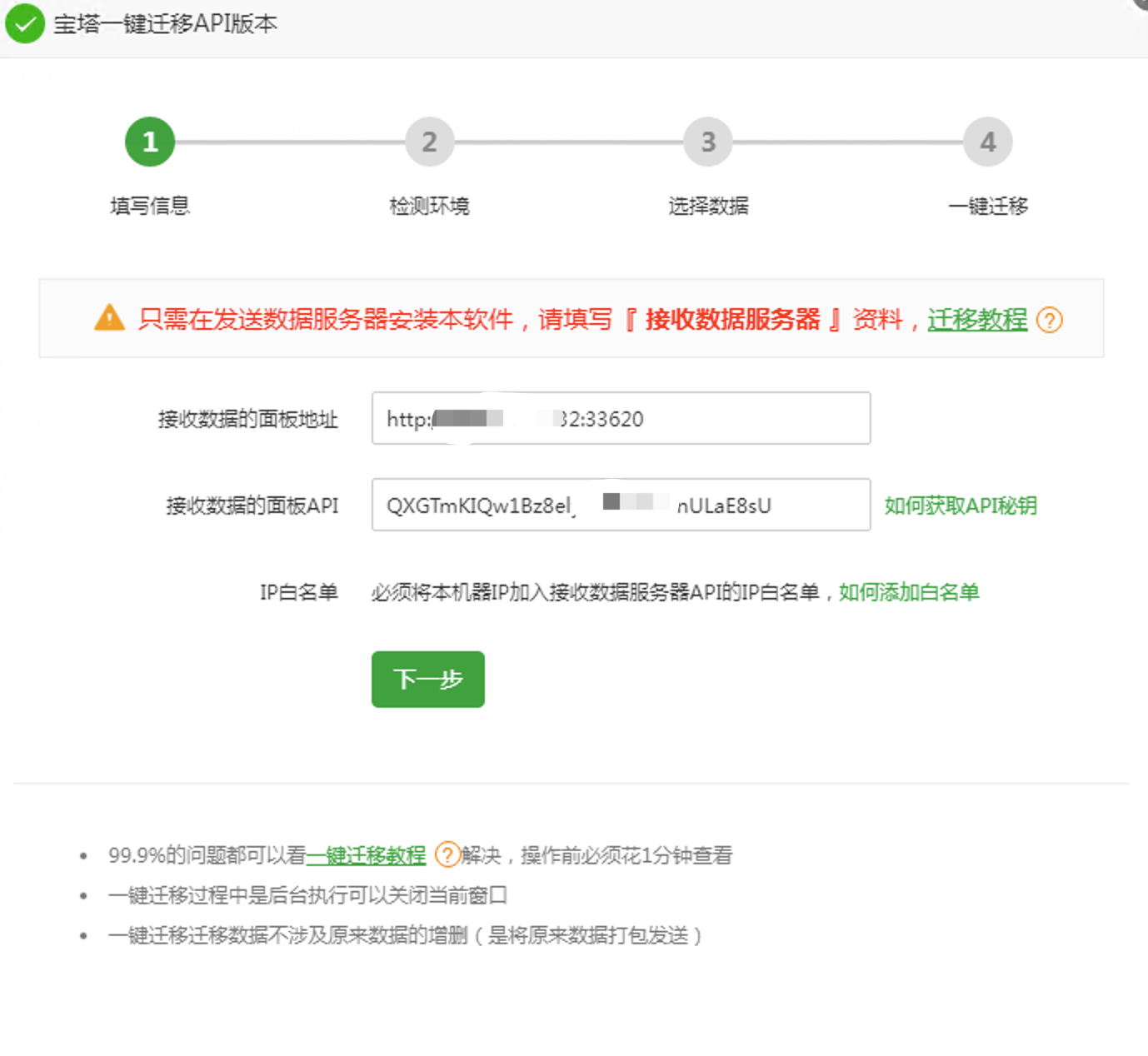Select step 4 circle 一键迁移
Viewport: 1148px width, 1056px height.
click(x=988, y=142)
